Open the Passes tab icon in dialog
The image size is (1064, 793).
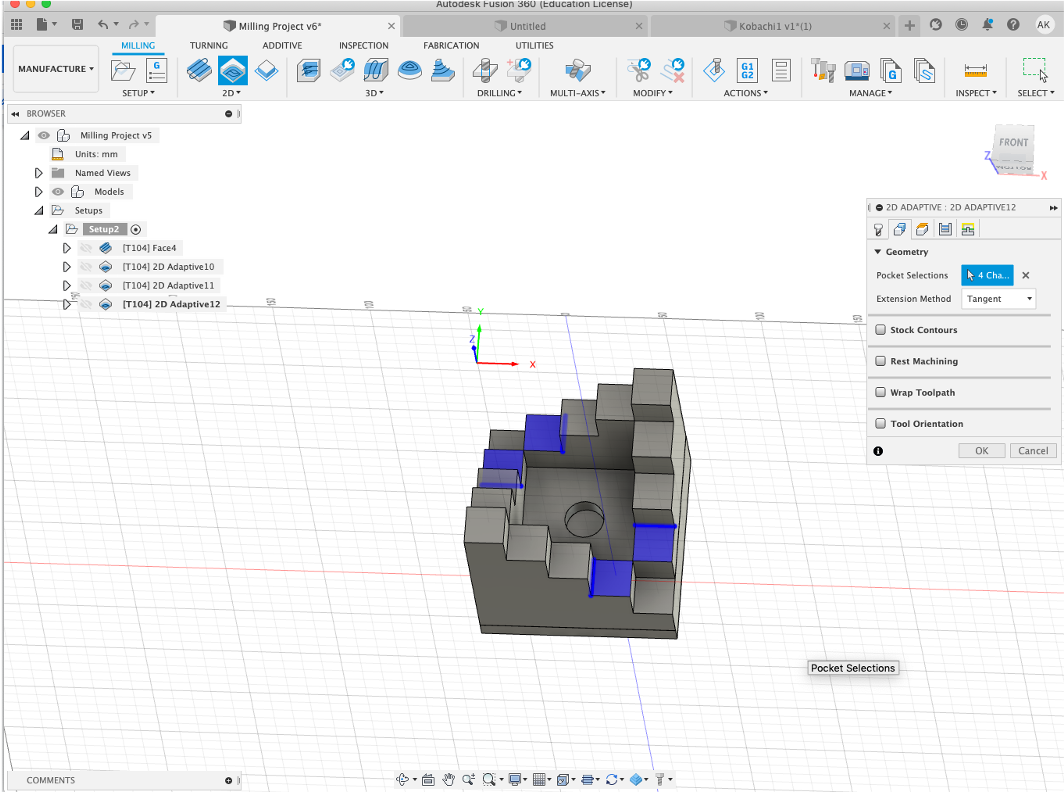[945, 229]
